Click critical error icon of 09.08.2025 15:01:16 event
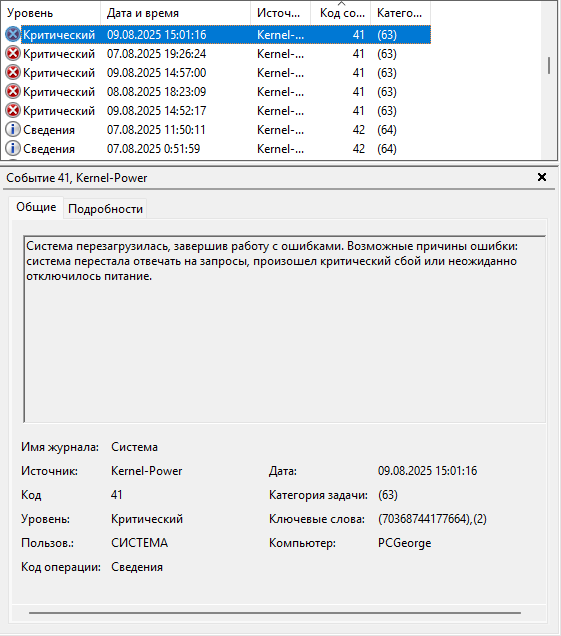Image resolution: width=561 pixels, height=636 pixels. [13, 34]
